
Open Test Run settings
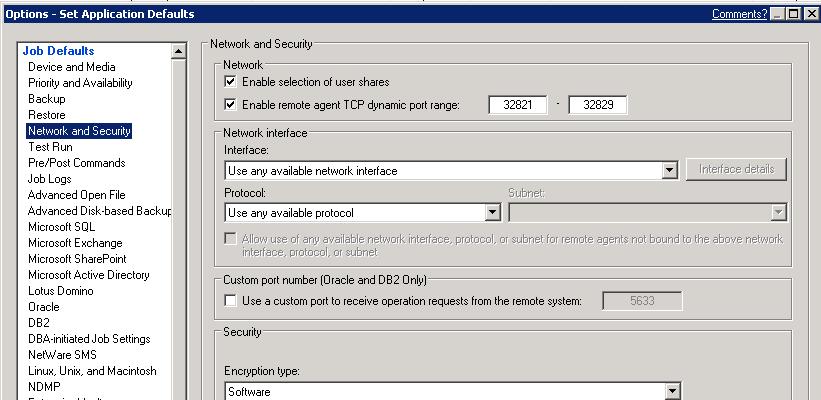coord(50,147)
